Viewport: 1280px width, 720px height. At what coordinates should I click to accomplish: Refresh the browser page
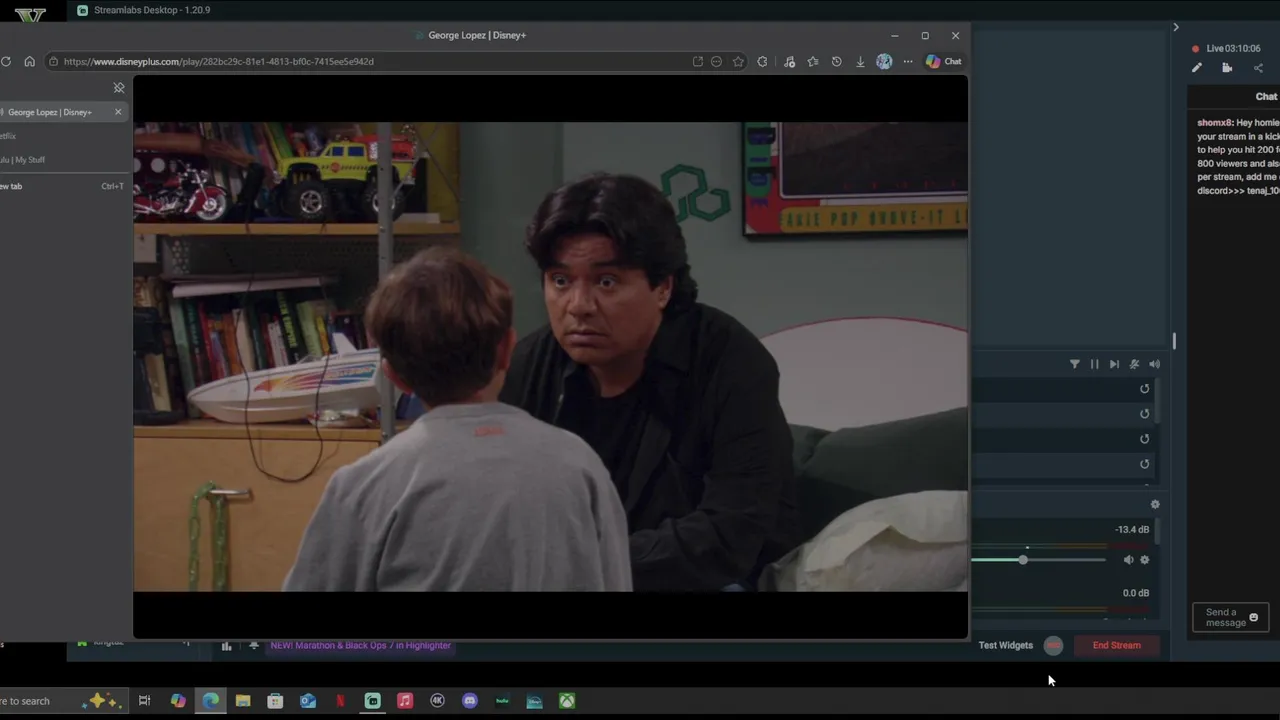tap(6, 61)
